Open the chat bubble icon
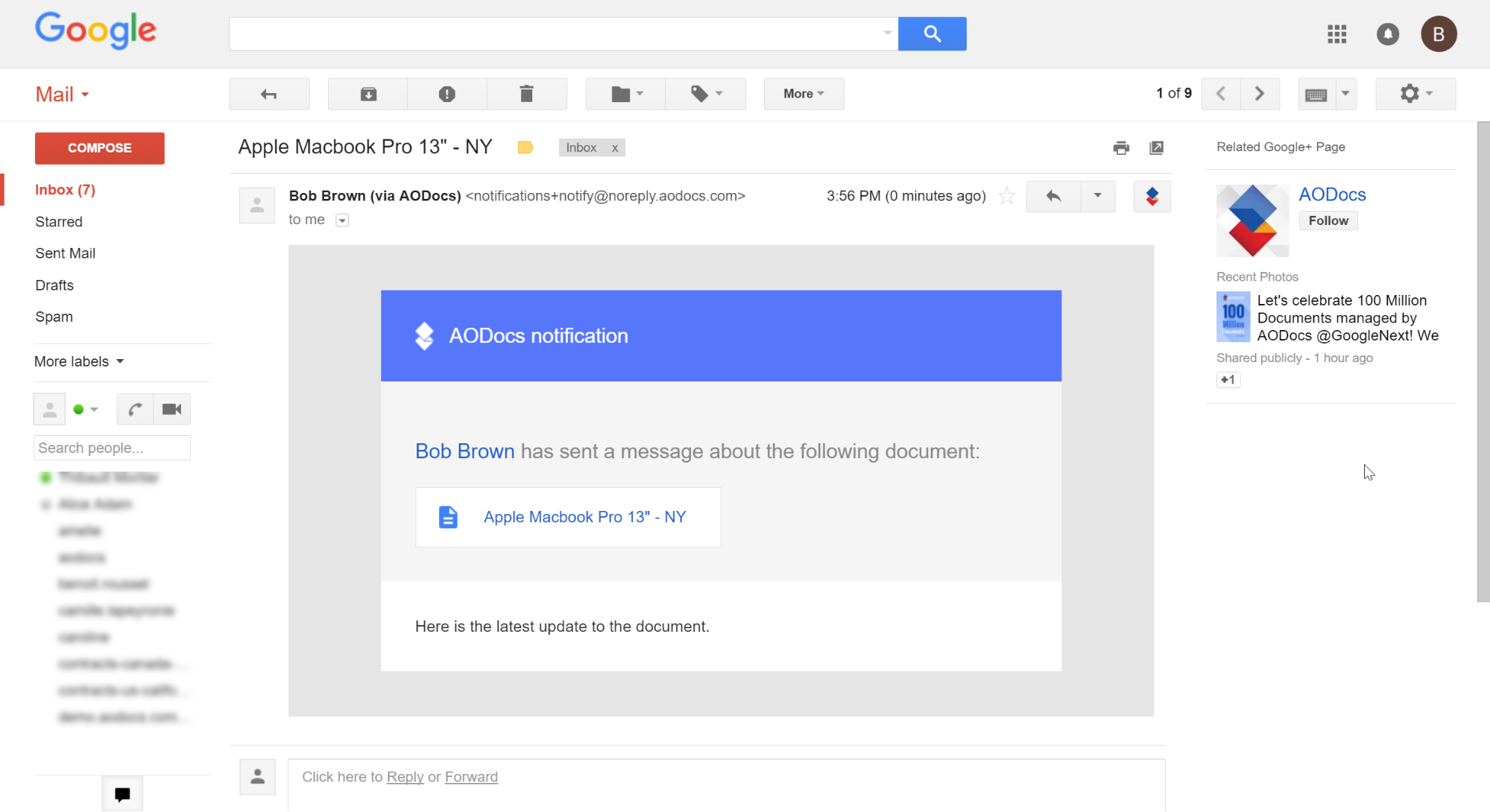The width and height of the screenshot is (1490, 812). 122,794
